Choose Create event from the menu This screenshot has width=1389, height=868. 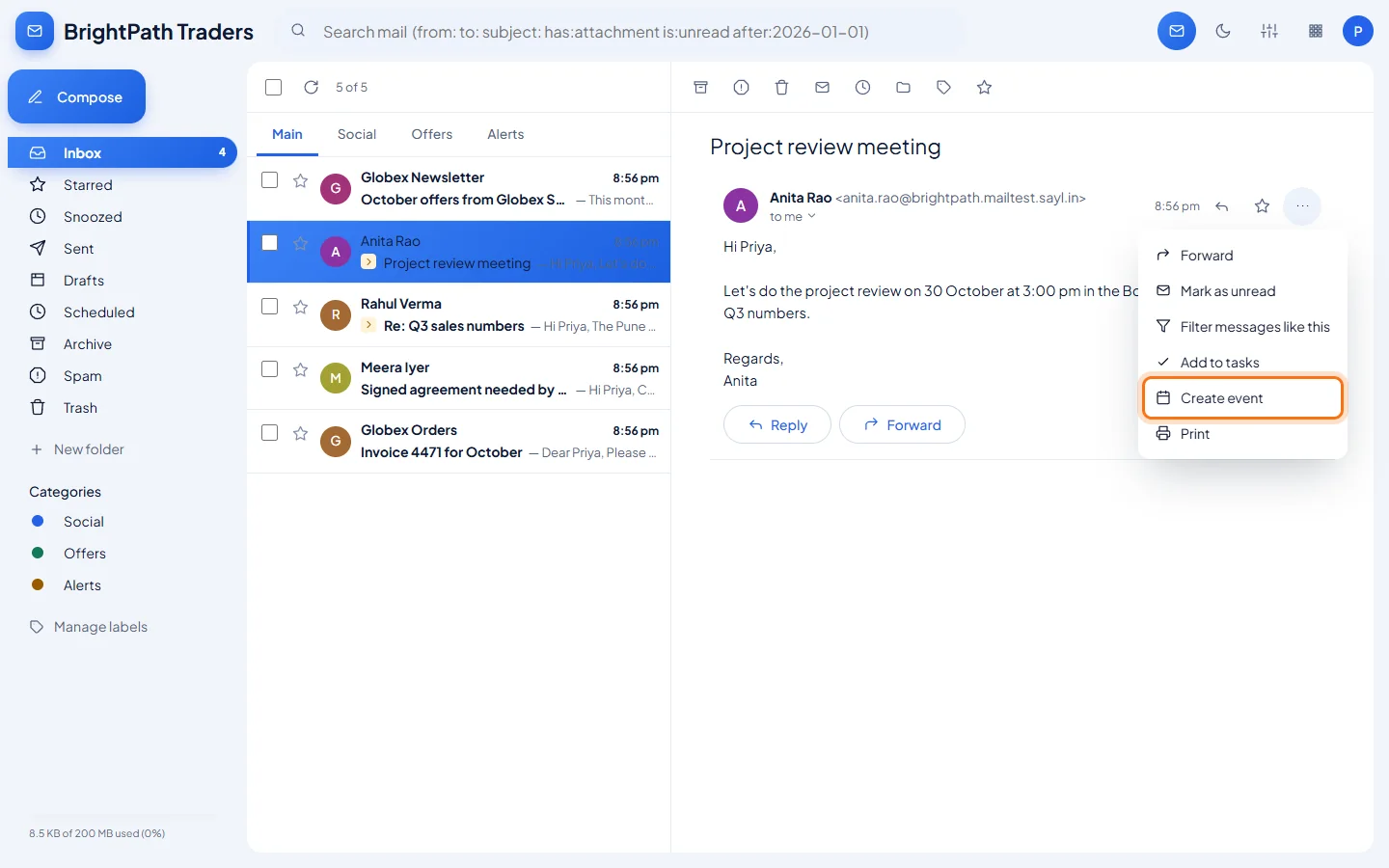pos(1242,398)
